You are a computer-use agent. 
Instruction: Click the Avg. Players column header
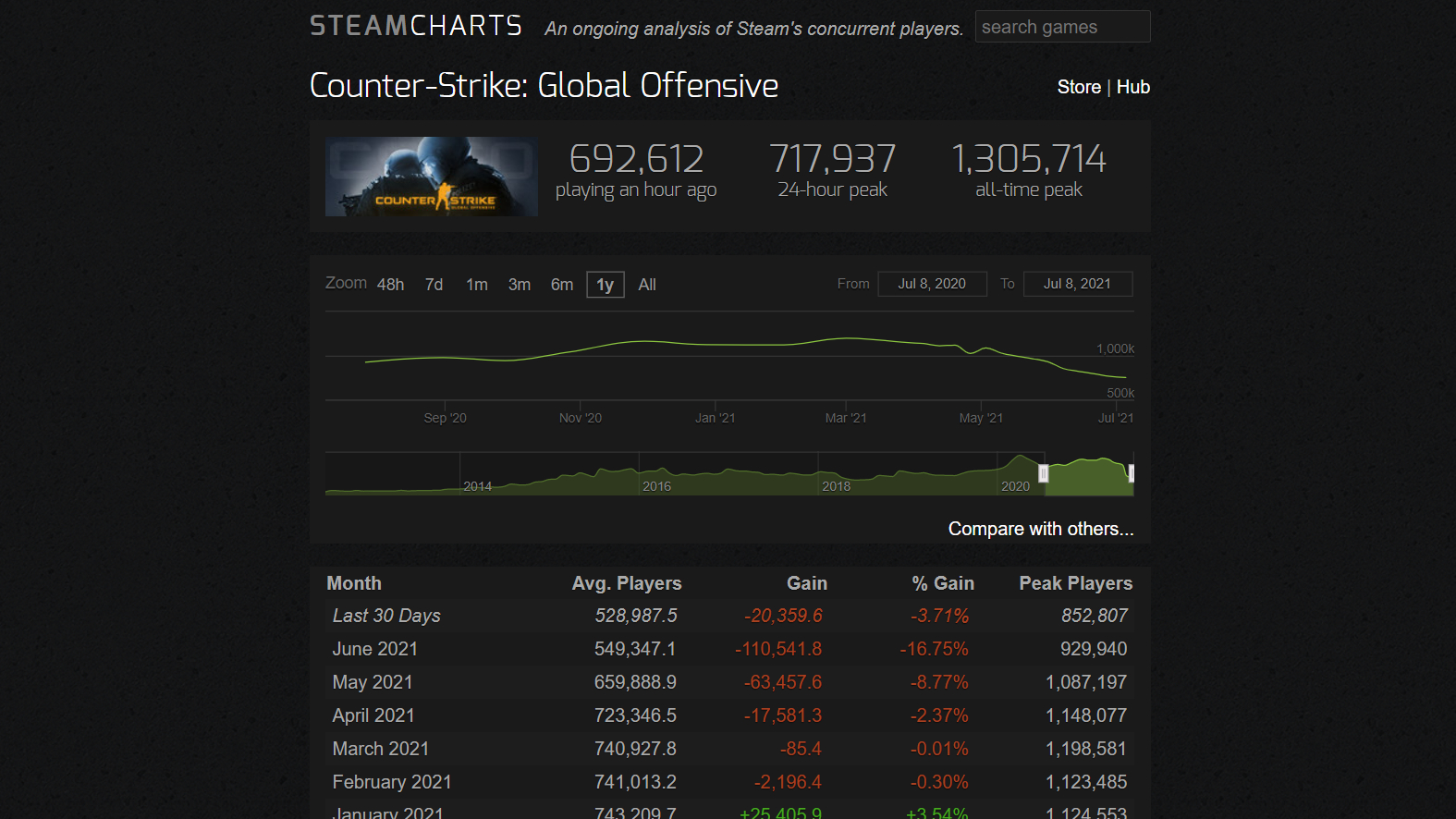click(627, 583)
